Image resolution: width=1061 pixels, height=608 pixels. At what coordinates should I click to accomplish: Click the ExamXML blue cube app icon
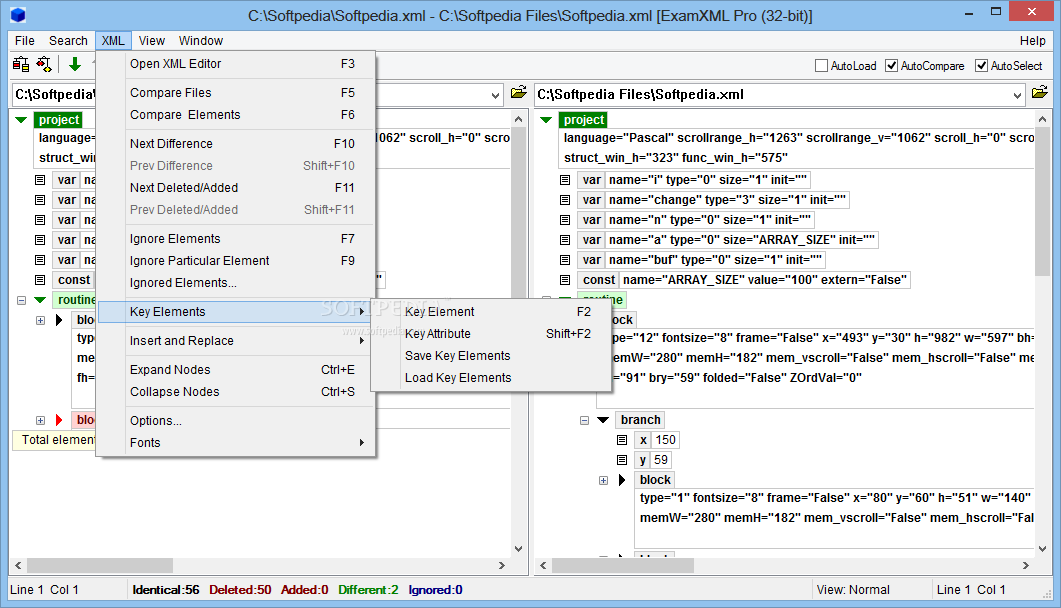pyautogui.click(x=18, y=14)
